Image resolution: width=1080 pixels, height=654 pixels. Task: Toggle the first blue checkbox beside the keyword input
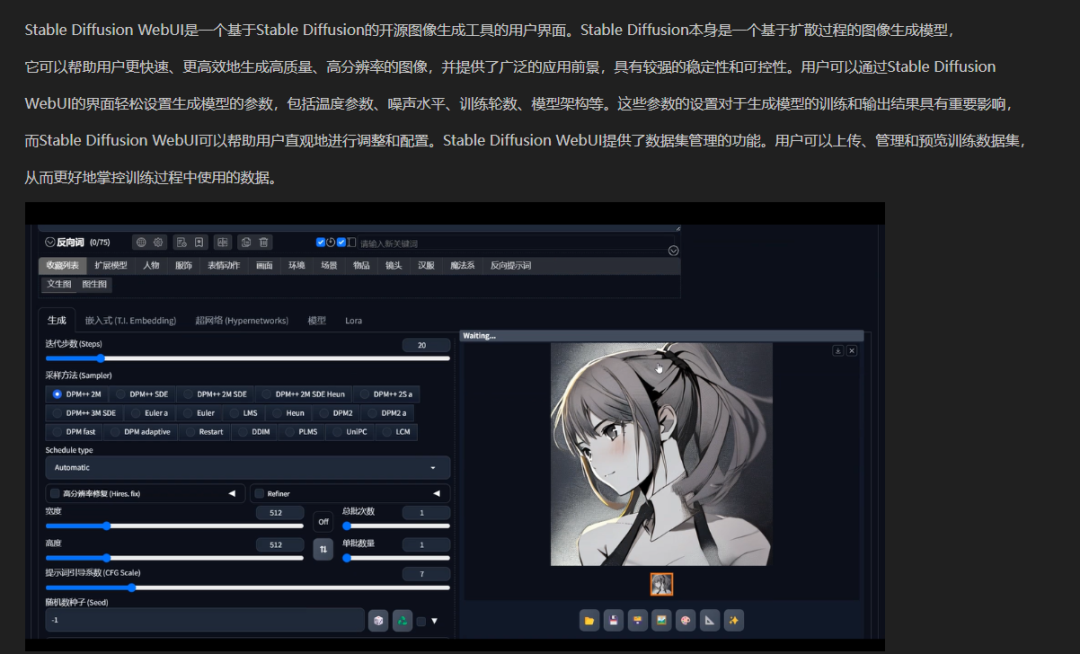click(320, 242)
